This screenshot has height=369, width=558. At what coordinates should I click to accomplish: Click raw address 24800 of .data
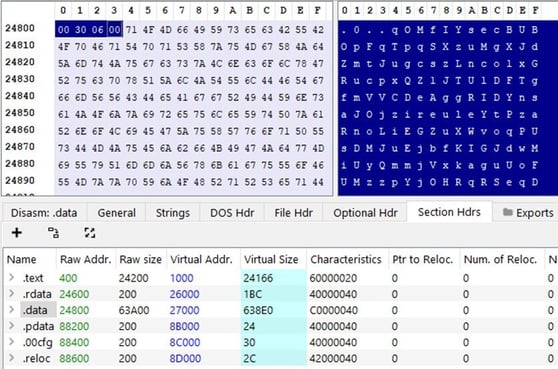coord(74,310)
